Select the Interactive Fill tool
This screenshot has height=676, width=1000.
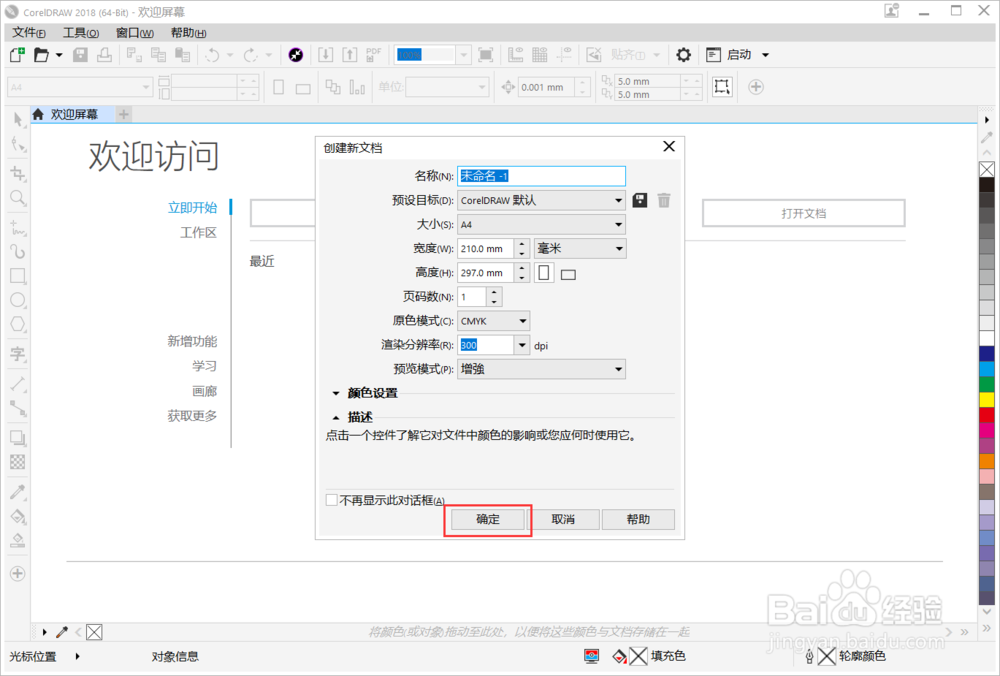click(18, 516)
